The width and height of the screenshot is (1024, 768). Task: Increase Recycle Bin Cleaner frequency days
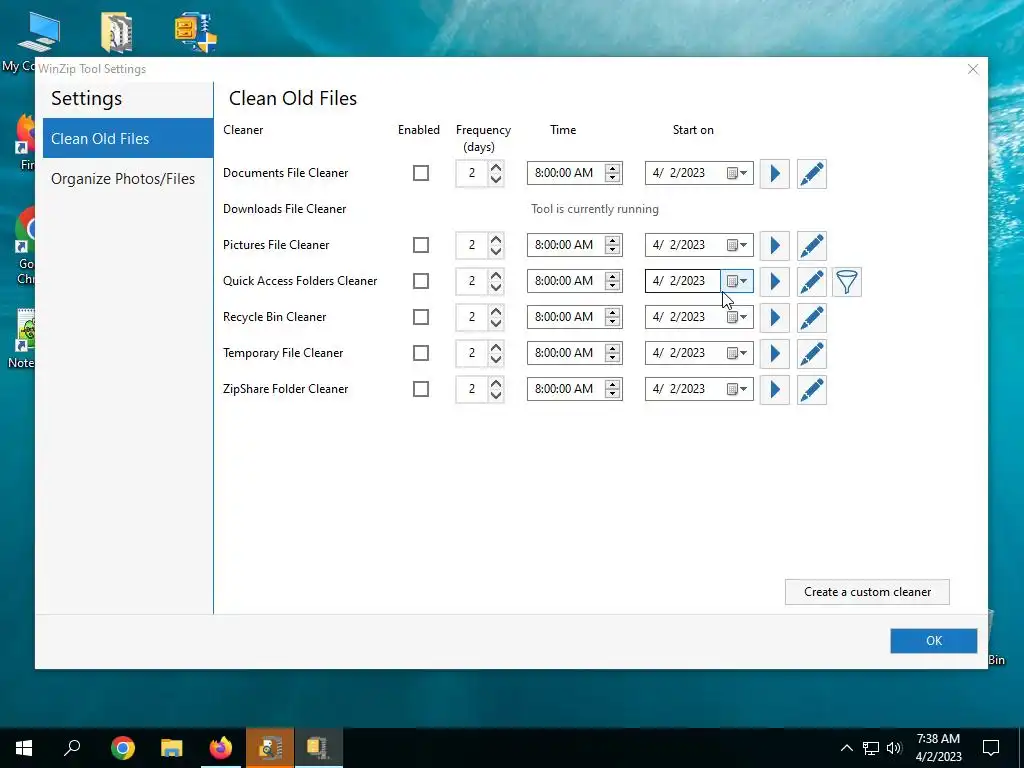pyautogui.click(x=496, y=311)
